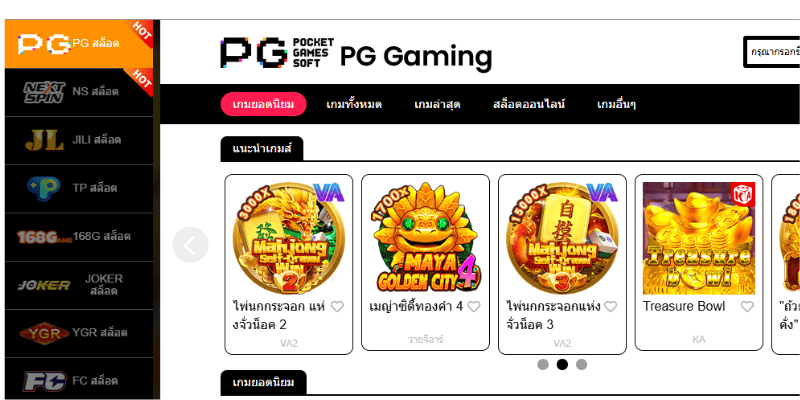This screenshot has height=400, width=800.
Task: Open the Maya Golden City 4 thumbnail
Action: pyautogui.click(x=426, y=238)
